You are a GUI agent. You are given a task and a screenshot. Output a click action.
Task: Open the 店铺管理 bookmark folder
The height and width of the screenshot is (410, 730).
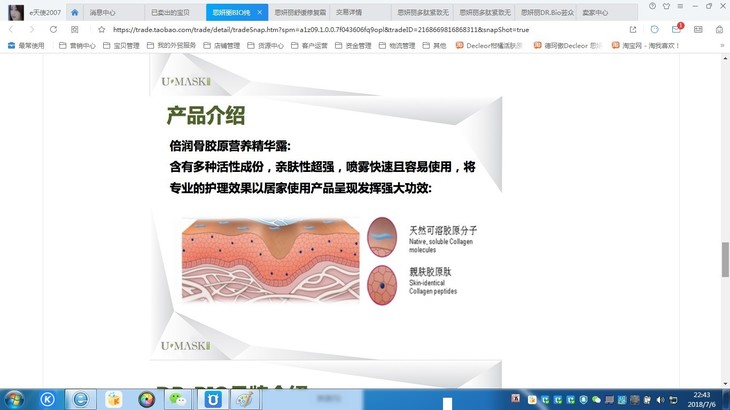[226, 45]
